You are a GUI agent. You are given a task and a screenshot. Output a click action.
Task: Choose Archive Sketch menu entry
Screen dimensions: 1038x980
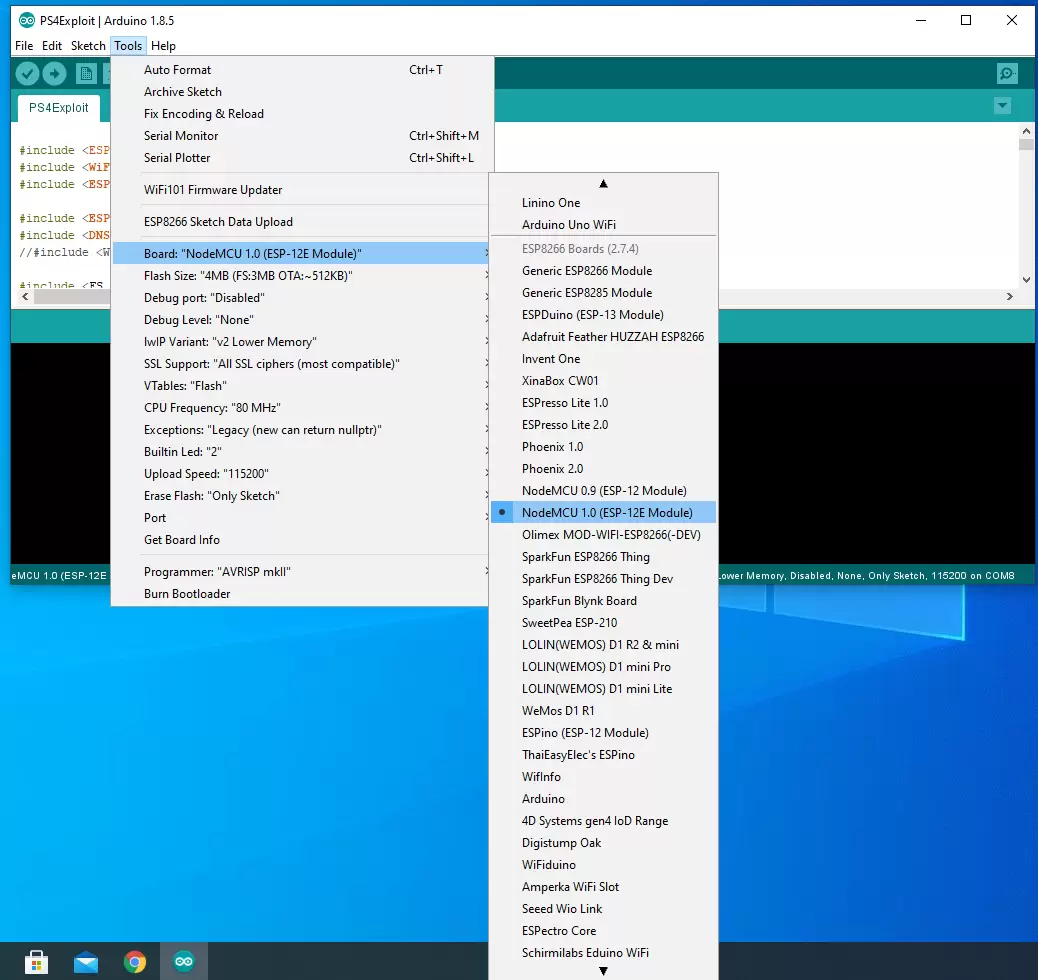coord(301,91)
